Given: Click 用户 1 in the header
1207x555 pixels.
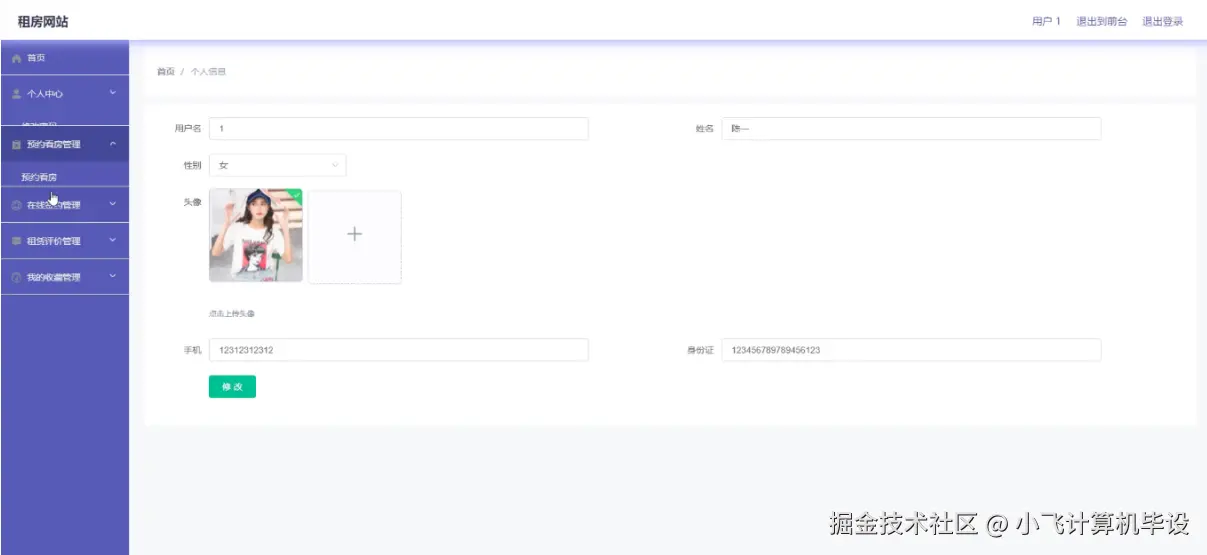Looking at the screenshot, I should [1046, 21].
